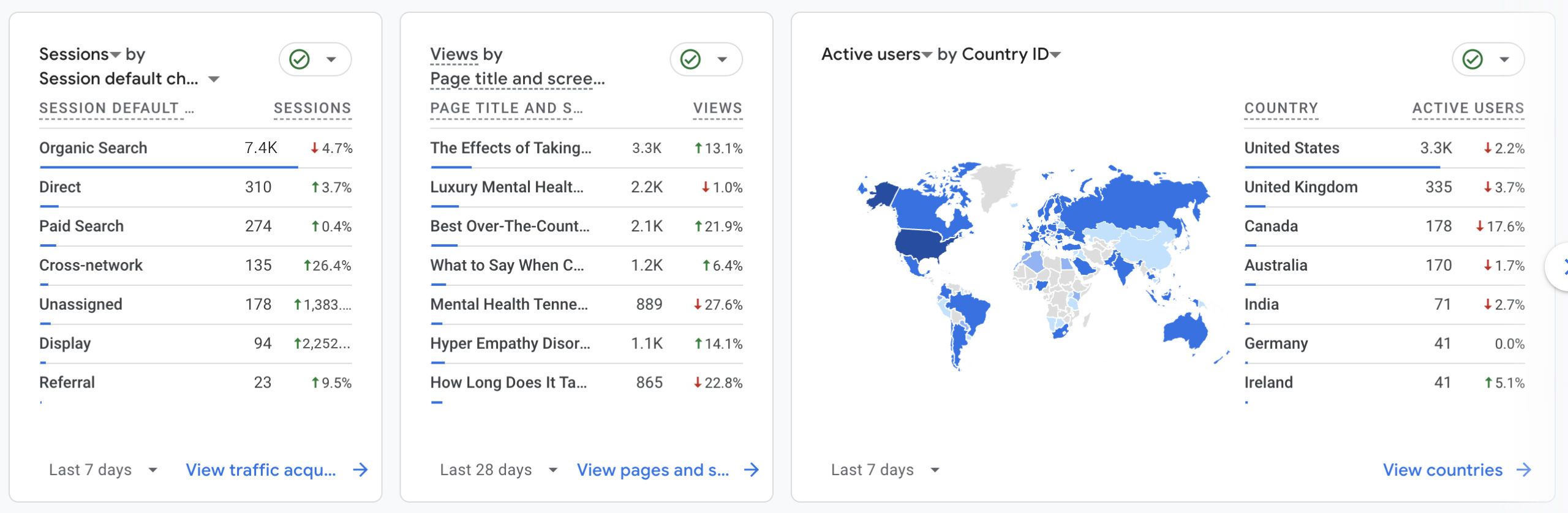Click green checkmark icon on Active users card
The width and height of the screenshot is (1568, 513).
1472,59
